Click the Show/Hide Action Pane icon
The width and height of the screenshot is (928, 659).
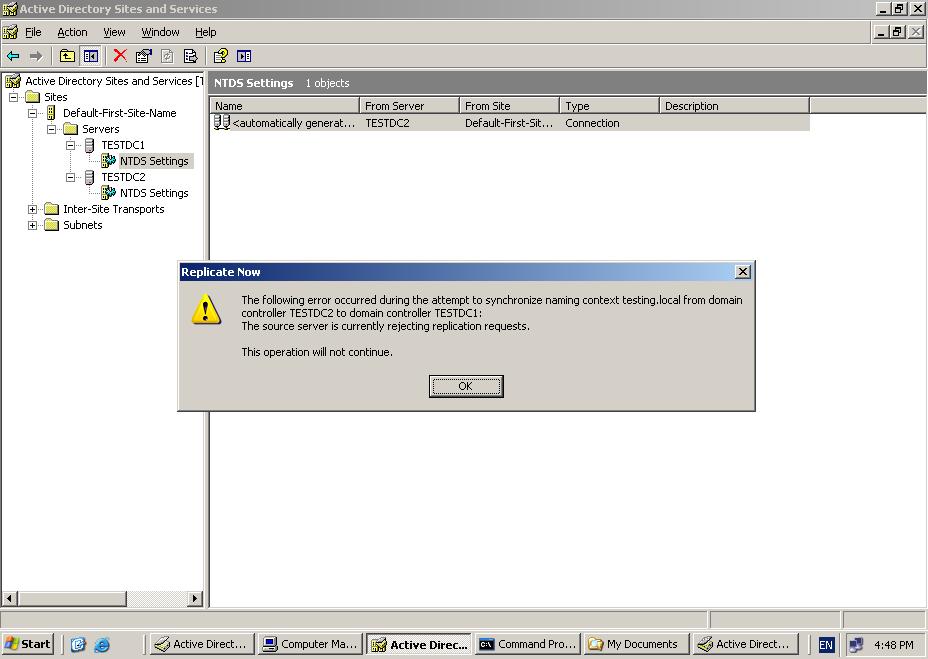pyautogui.click(x=244, y=56)
